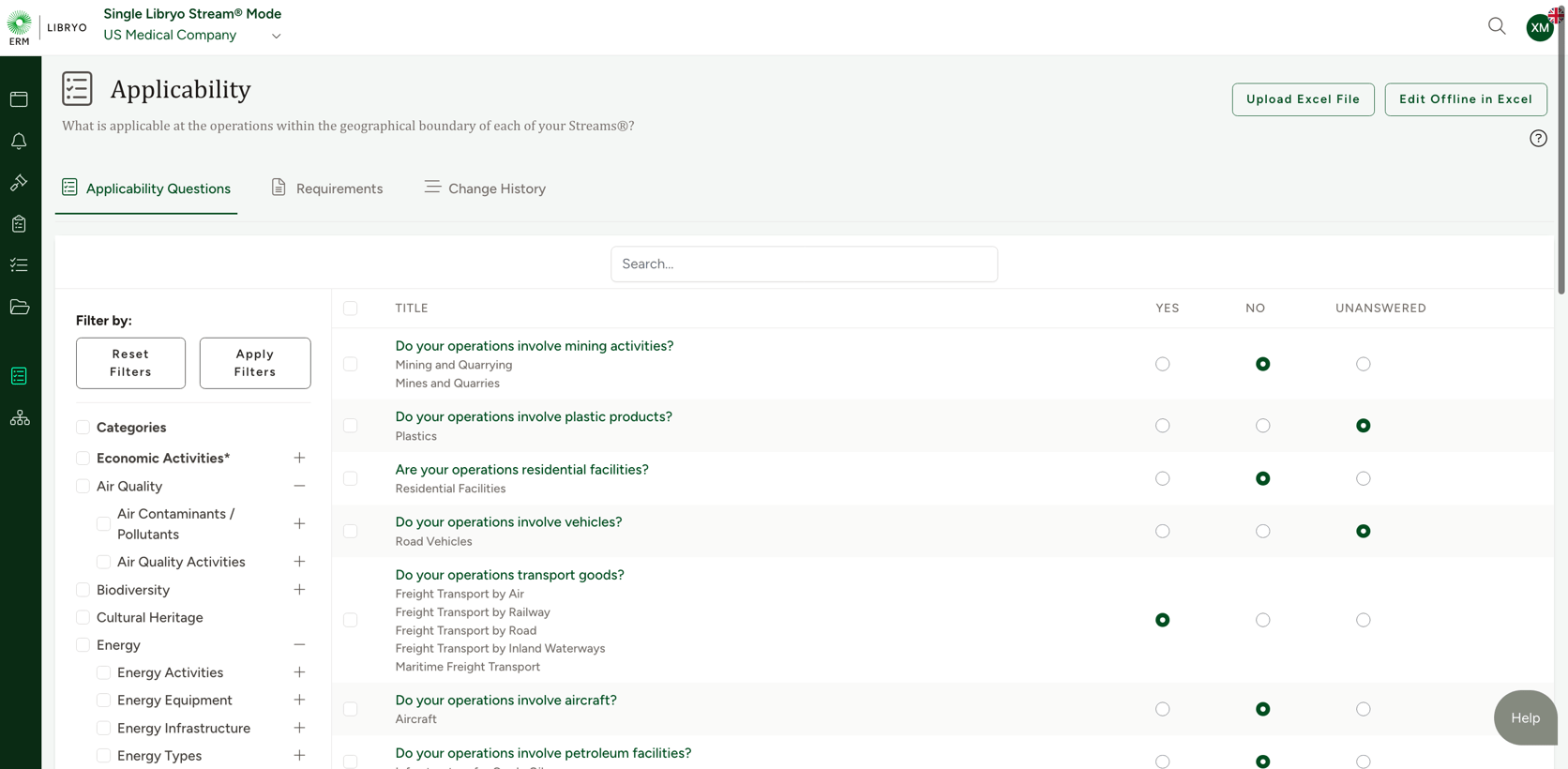1568x769 pixels.
Task: Switch to the Change History tab
Action: [485, 188]
